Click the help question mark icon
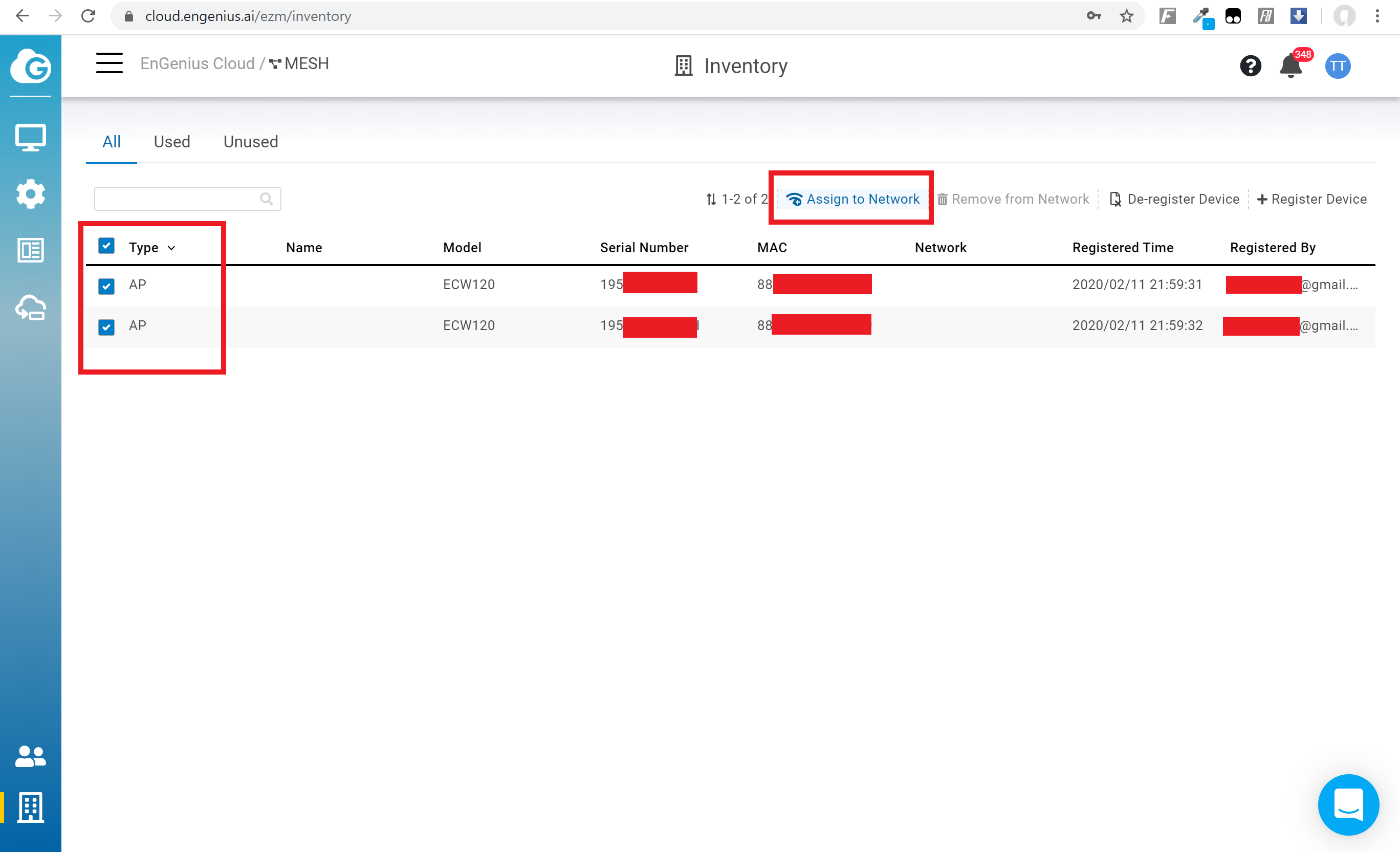The height and width of the screenshot is (852, 1400). (x=1251, y=66)
